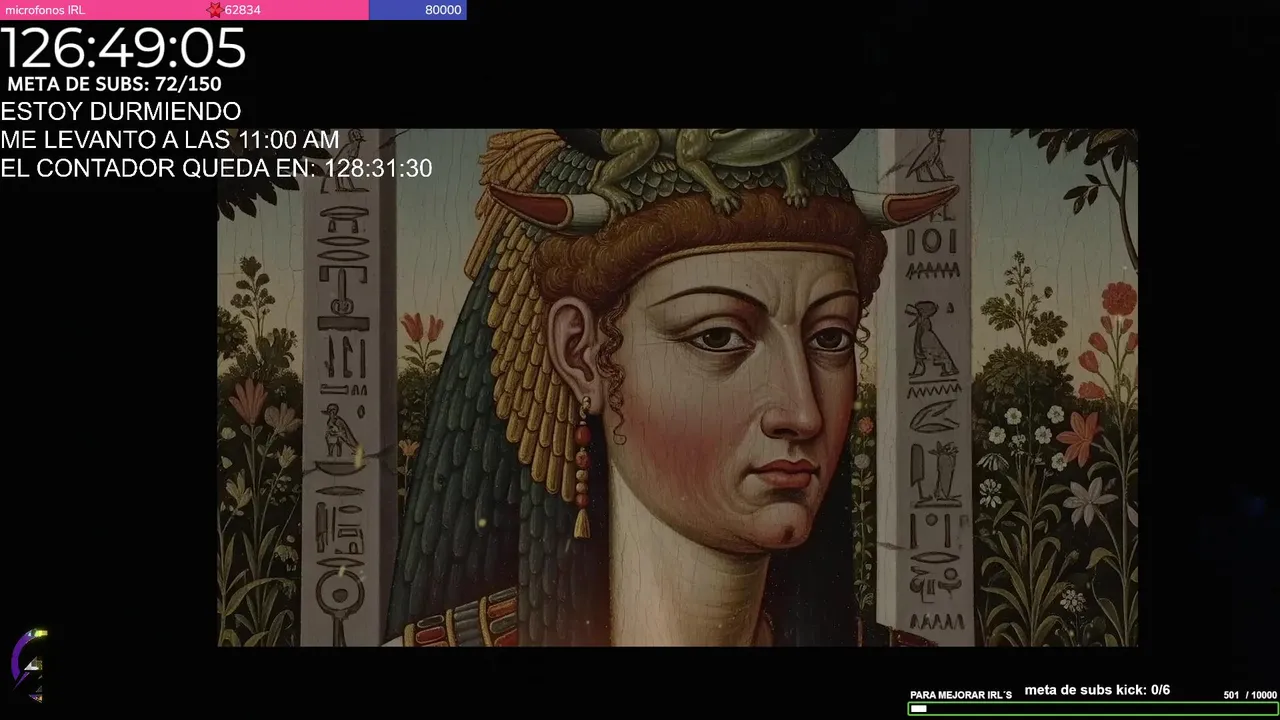The width and height of the screenshot is (1280, 720).
Task: Click the 62834 value
Action: 242,10
